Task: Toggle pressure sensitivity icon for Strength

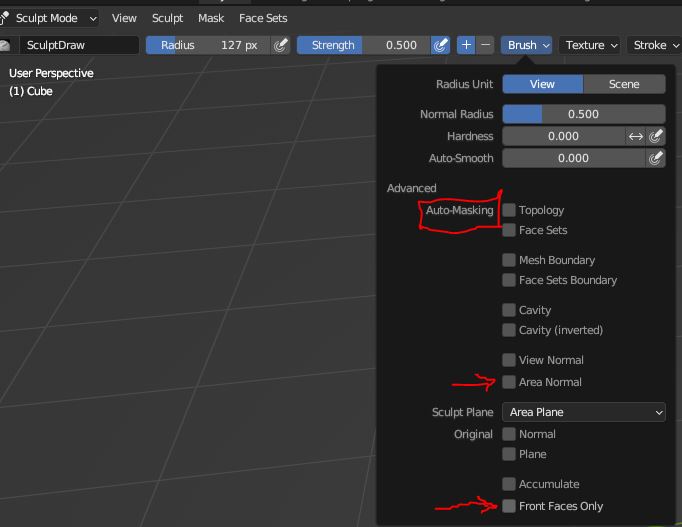Action: coord(441,45)
